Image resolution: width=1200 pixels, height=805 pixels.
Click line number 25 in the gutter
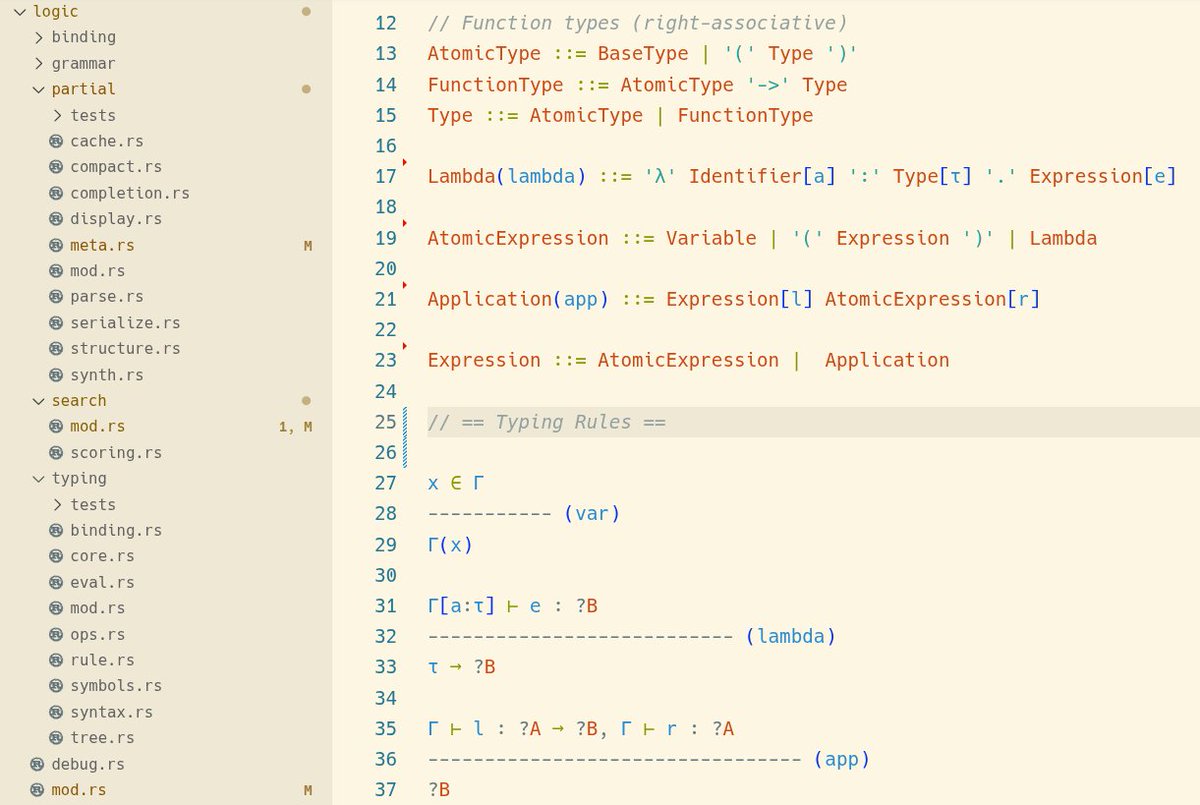(x=385, y=422)
